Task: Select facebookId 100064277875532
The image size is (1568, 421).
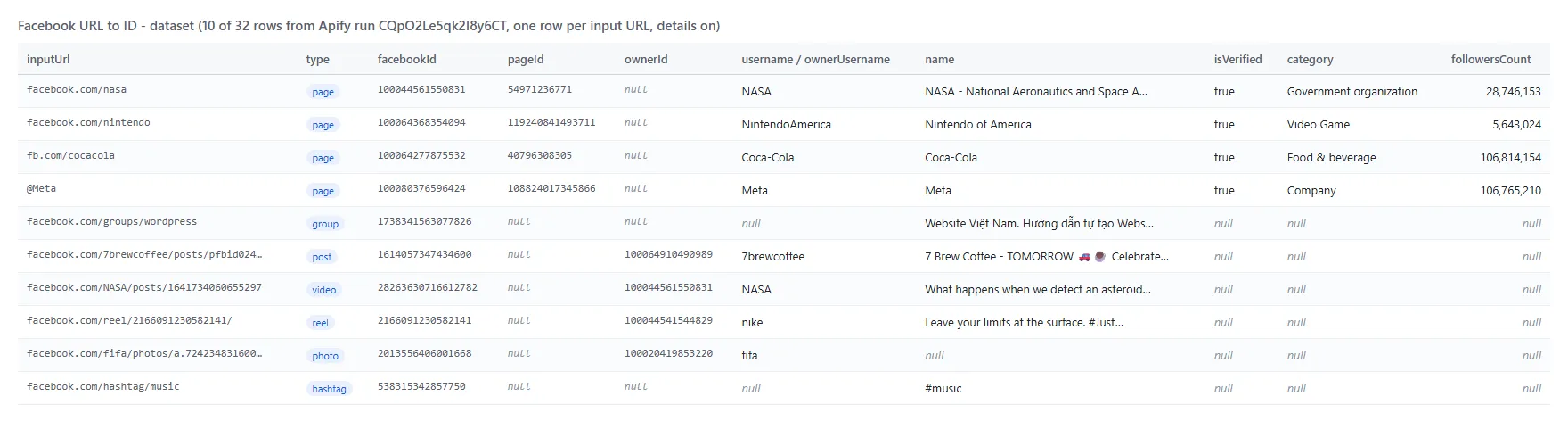Action: point(421,156)
